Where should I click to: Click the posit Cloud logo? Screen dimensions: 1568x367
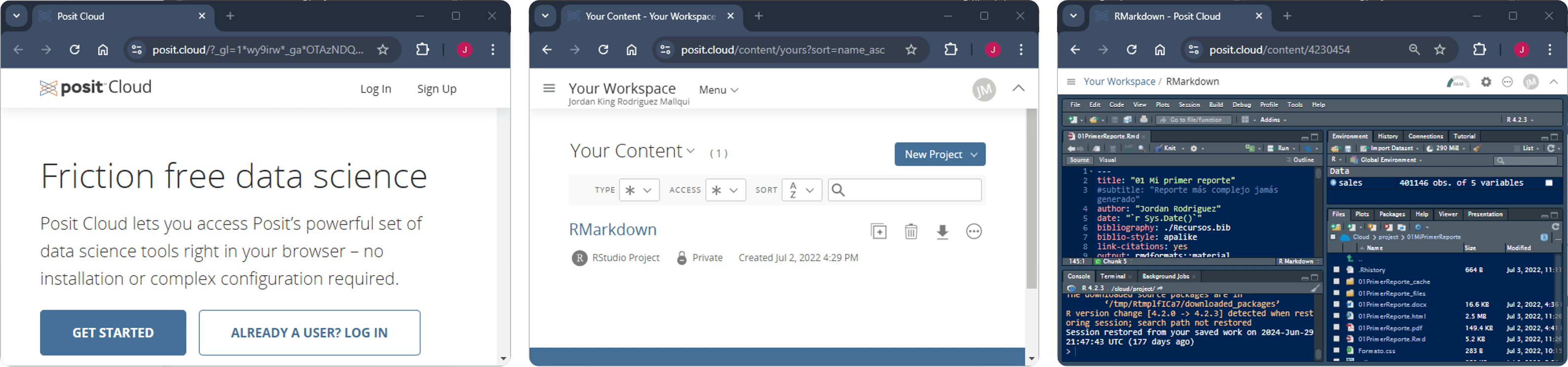coord(96,87)
